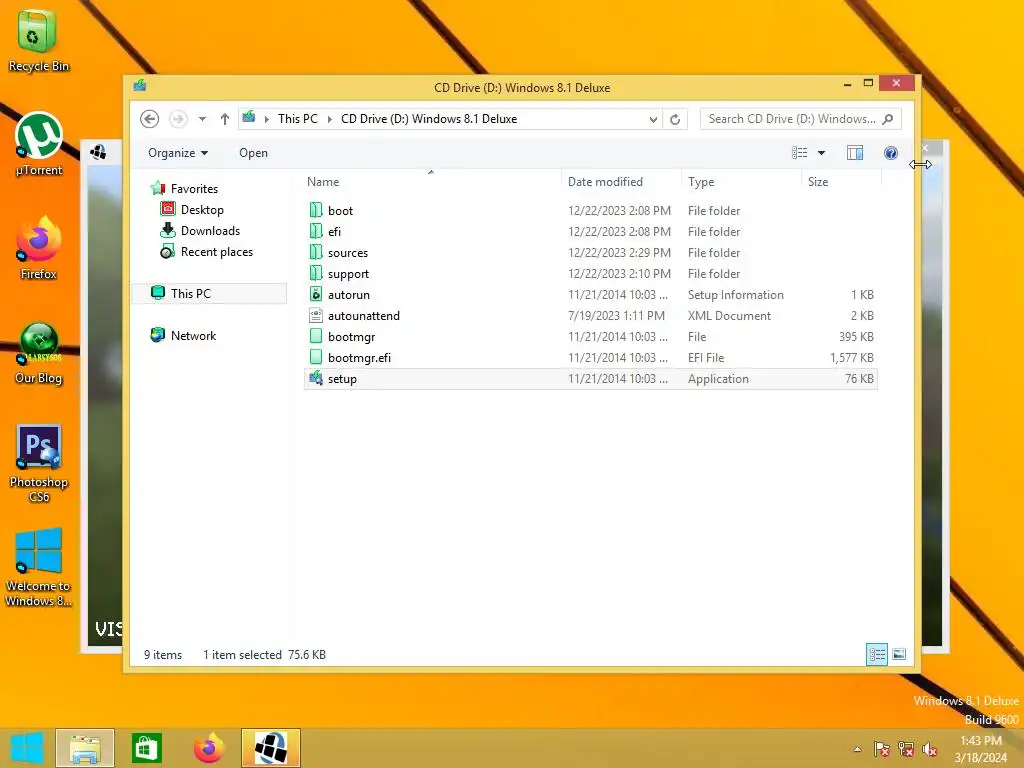1024x768 pixels.
Task: Select the bootmgr file row
Action: click(590, 336)
